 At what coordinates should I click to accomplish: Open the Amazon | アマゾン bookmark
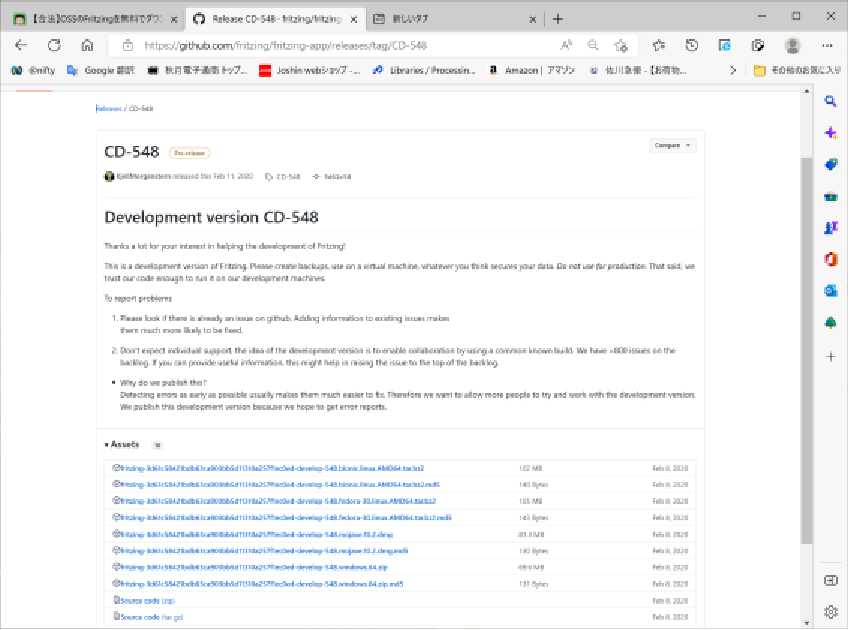(532, 70)
